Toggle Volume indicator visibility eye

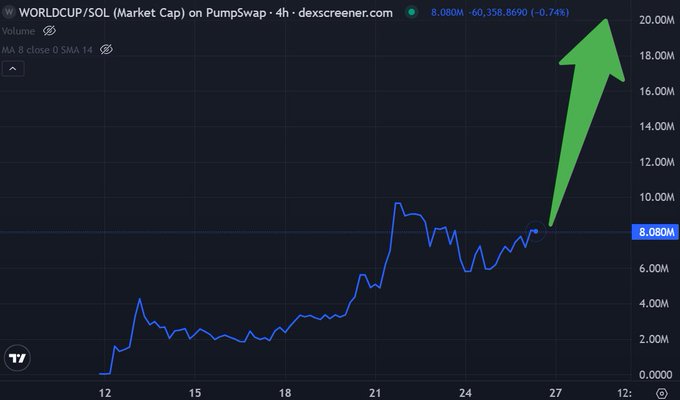(49, 31)
